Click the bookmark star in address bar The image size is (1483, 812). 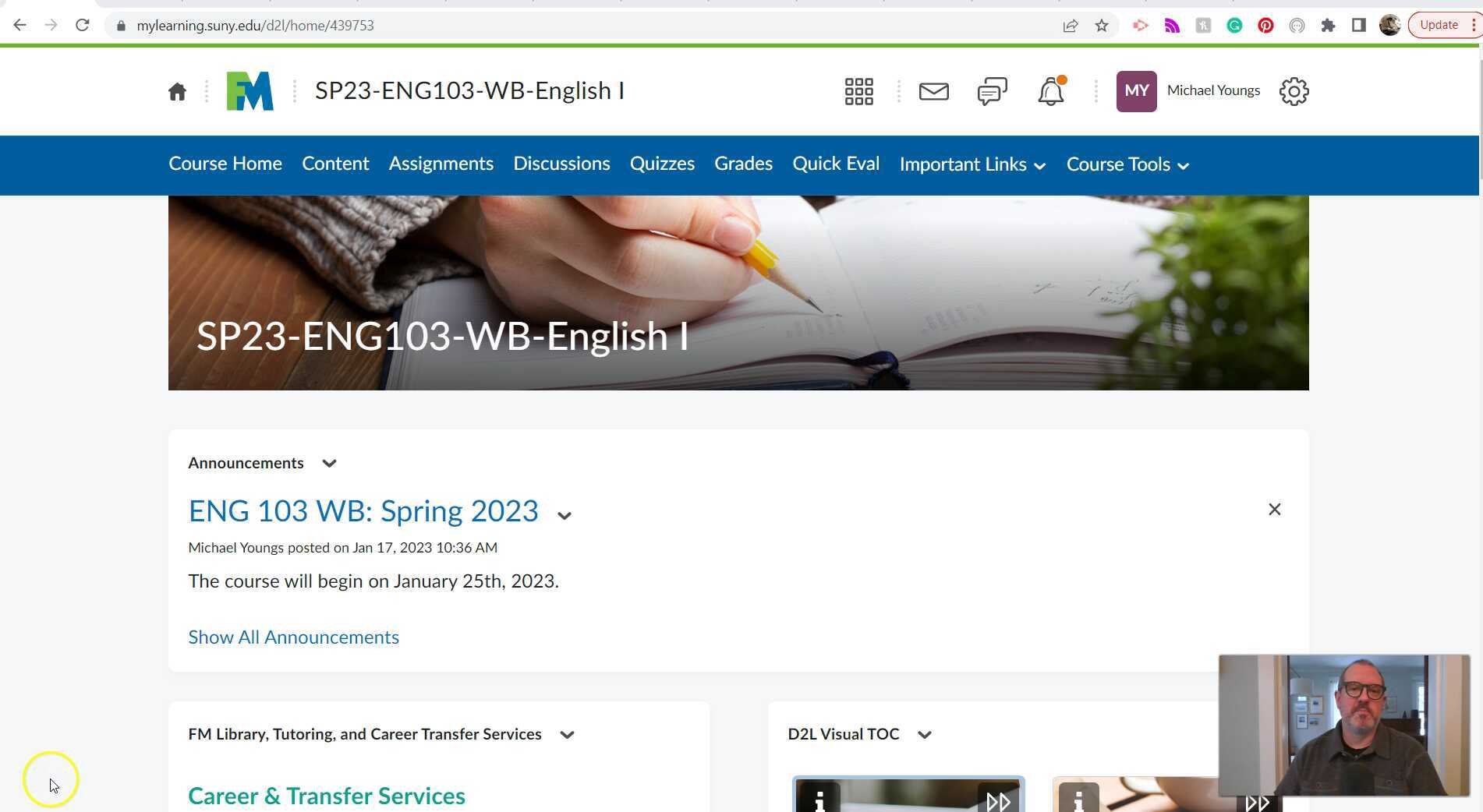click(x=1102, y=25)
